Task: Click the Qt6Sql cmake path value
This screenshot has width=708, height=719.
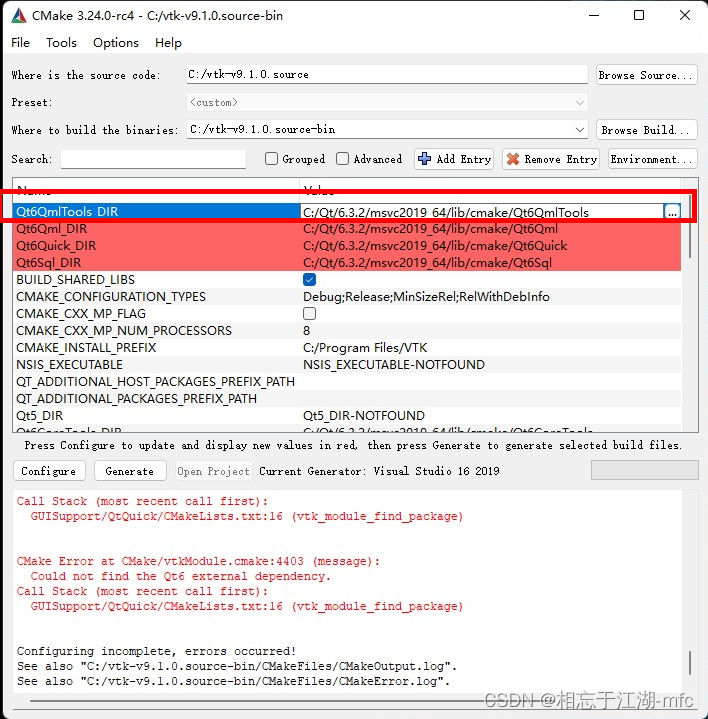Action: click(x=427, y=263)
